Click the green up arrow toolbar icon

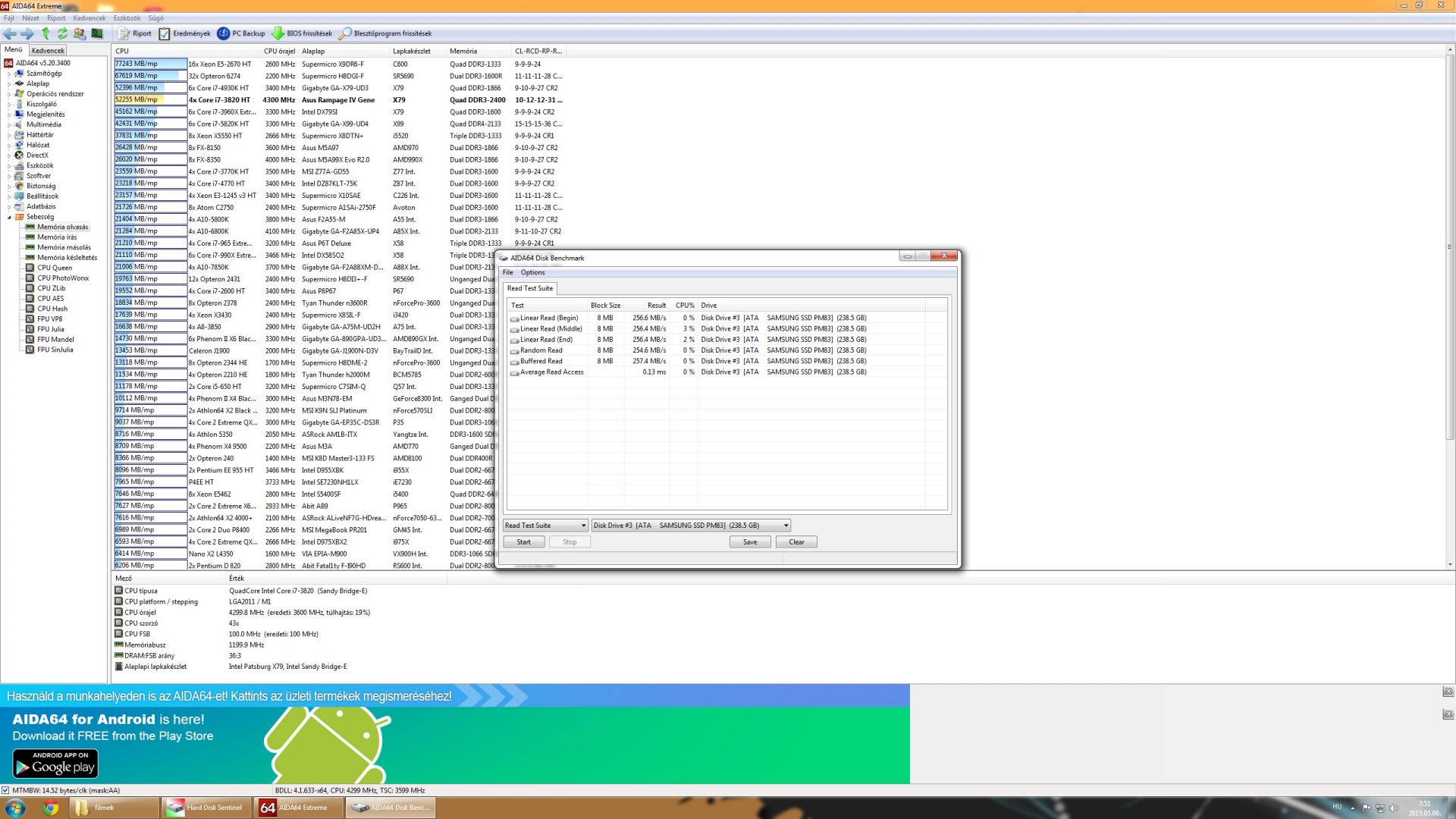[x=45, y=33]
